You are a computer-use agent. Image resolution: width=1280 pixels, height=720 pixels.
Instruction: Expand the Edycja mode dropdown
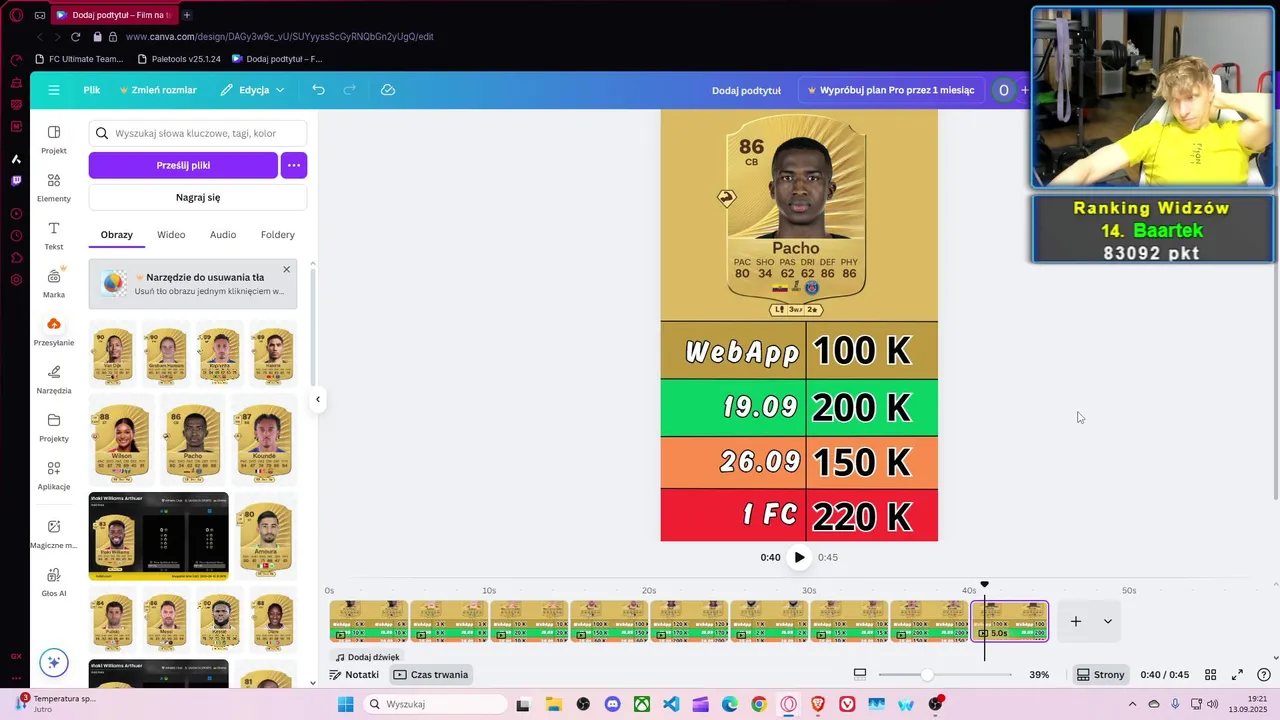253,90
